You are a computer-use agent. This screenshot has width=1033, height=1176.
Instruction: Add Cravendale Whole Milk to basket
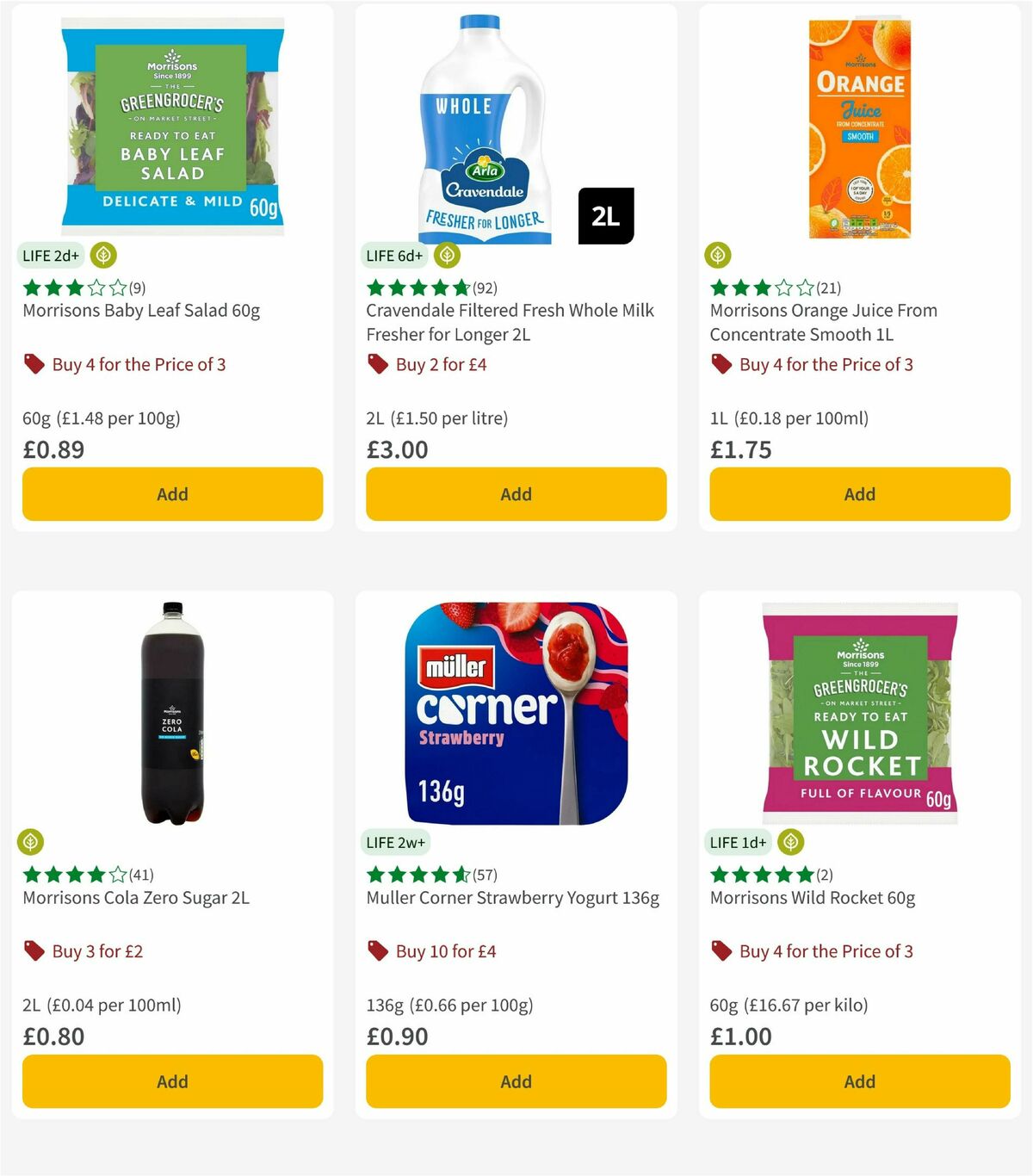(x=516, y=494)
